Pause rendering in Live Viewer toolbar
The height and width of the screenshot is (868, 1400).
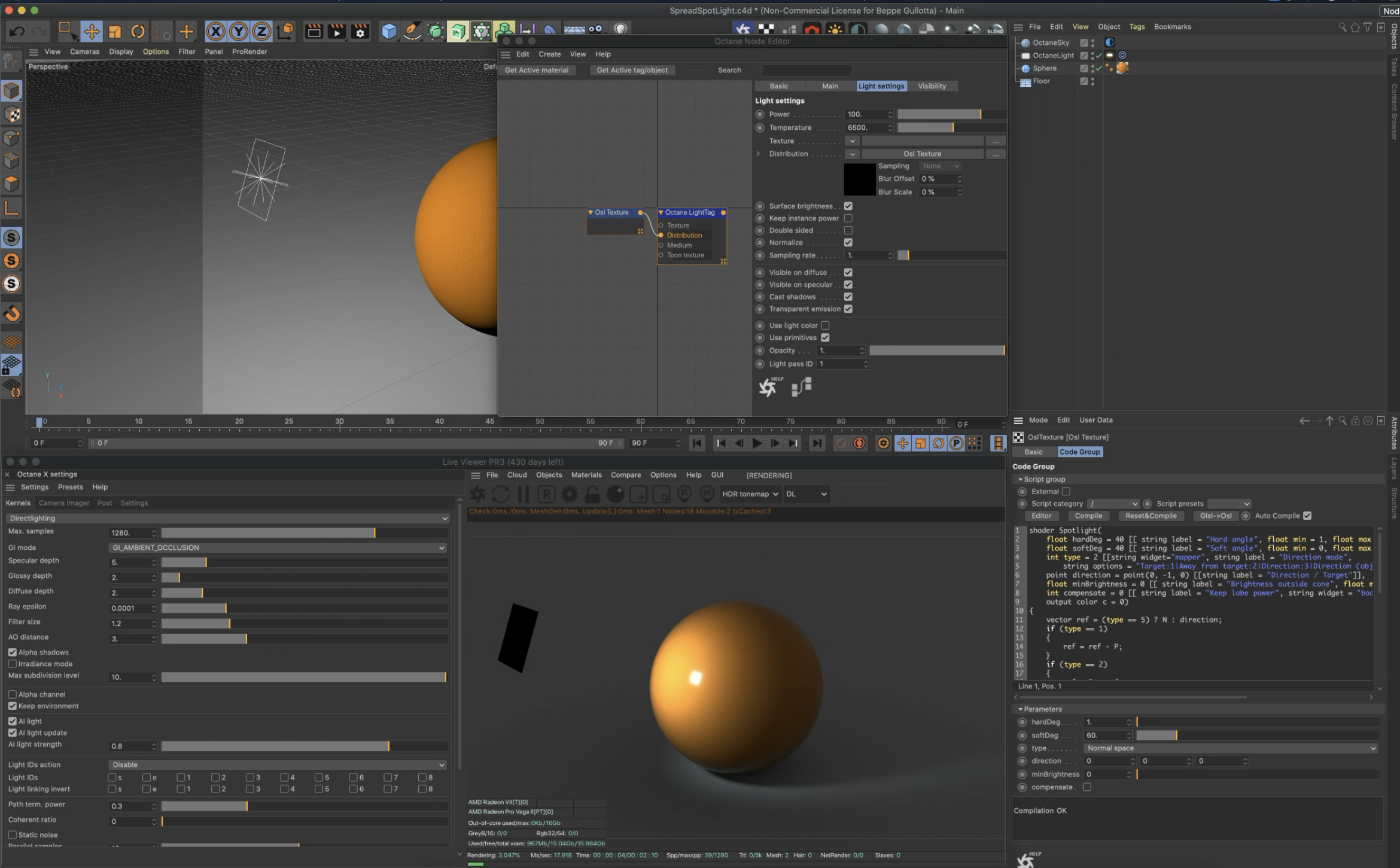pos(524,494)
